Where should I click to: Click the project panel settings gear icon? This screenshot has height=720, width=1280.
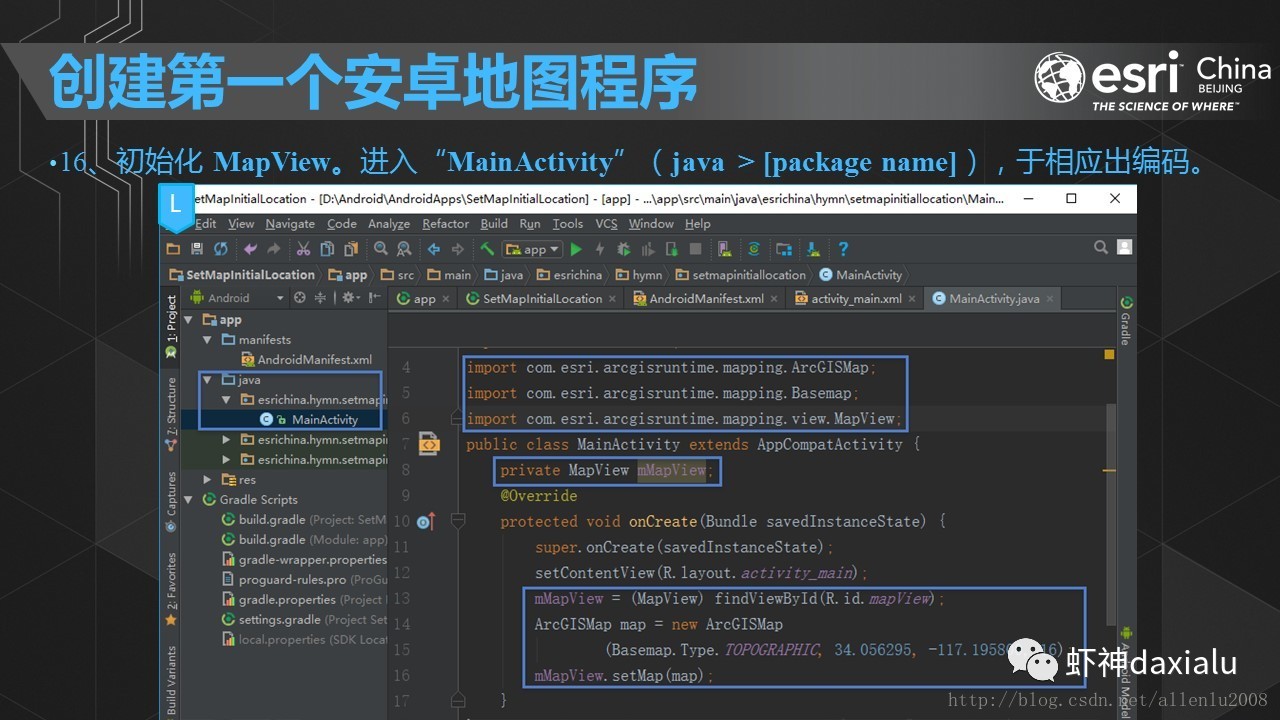349,298
